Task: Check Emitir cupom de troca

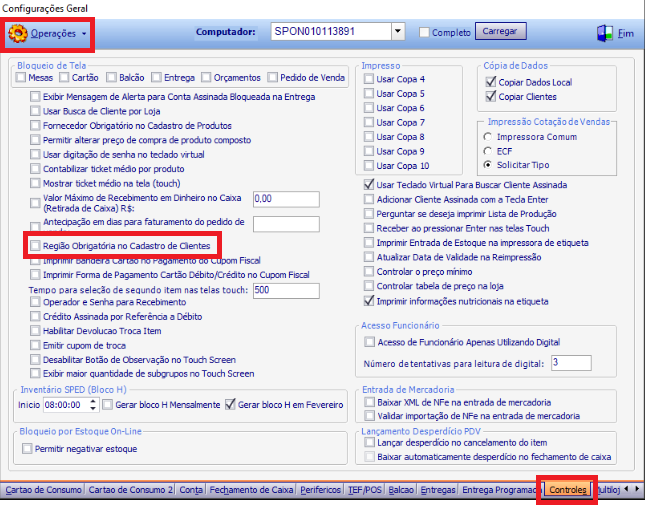Action: click(x=35, y=345)
